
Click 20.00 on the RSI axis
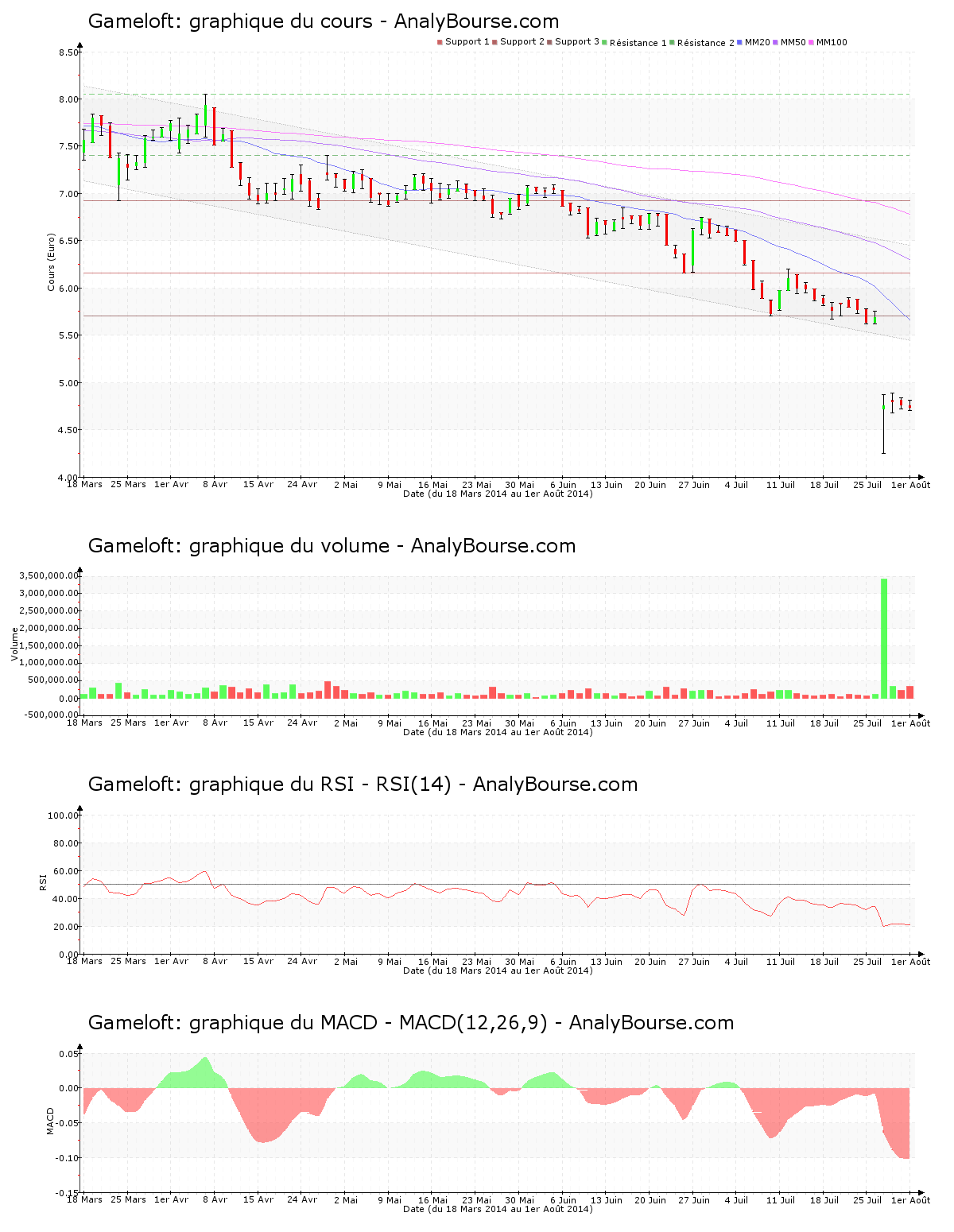(66, 927)
